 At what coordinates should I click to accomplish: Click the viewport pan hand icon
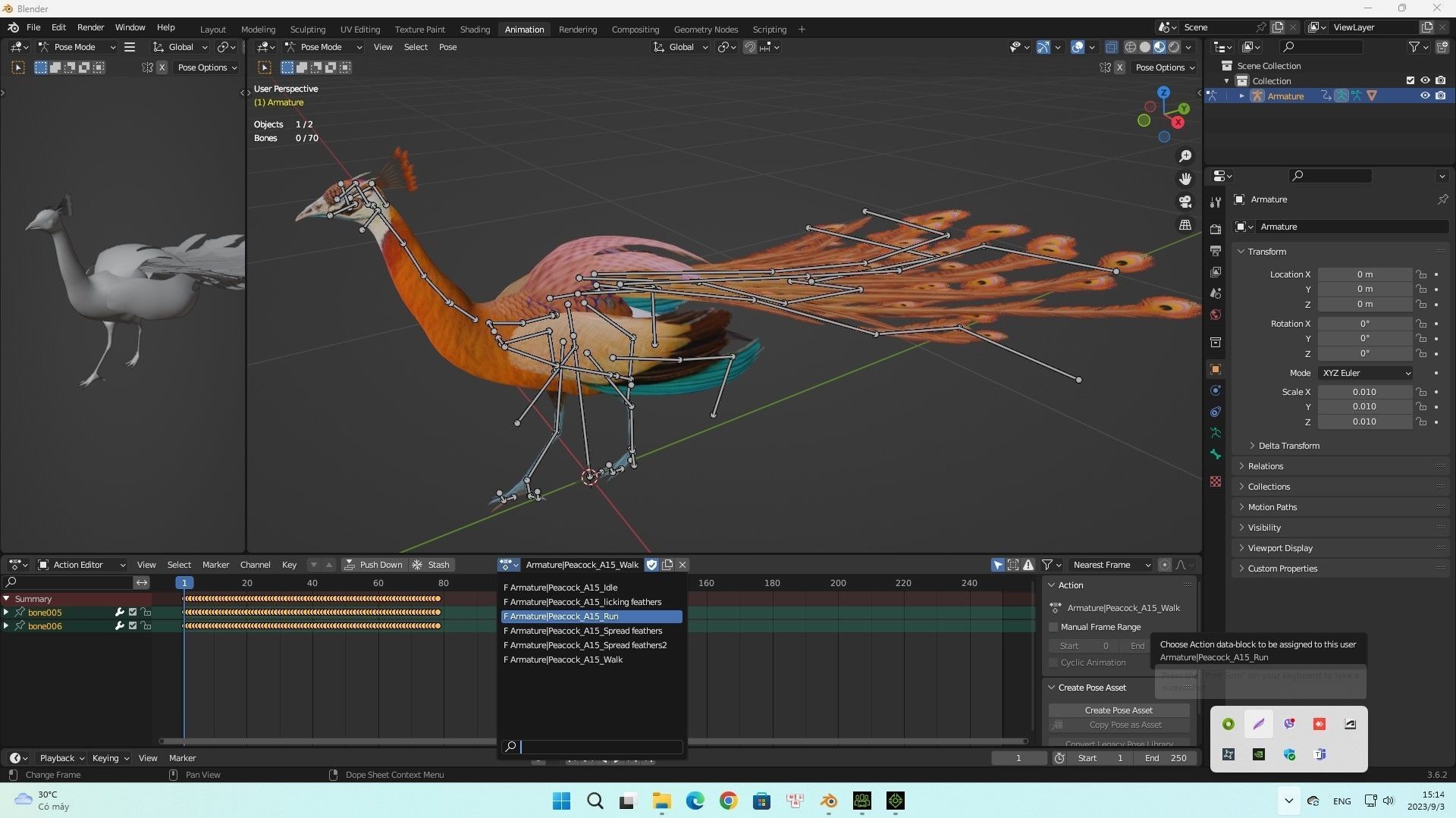coord(1185,179)
